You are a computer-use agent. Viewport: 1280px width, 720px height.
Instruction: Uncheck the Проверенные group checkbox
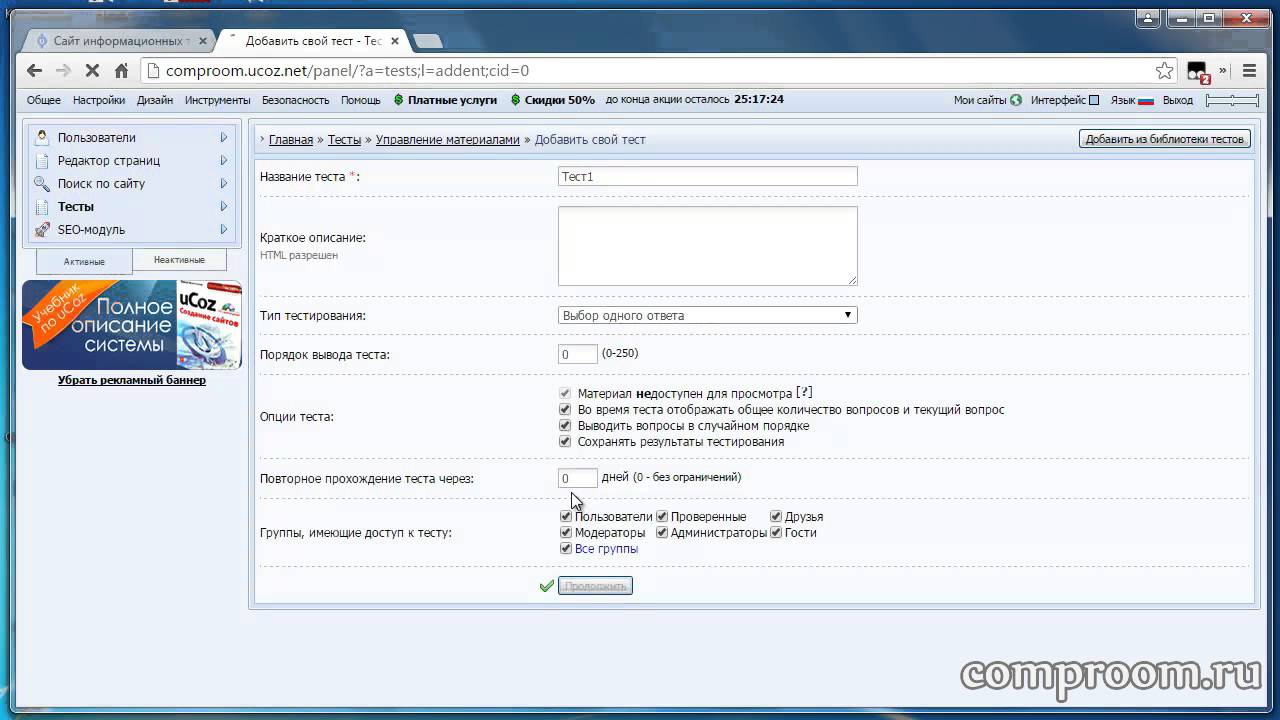click(662, 517)
